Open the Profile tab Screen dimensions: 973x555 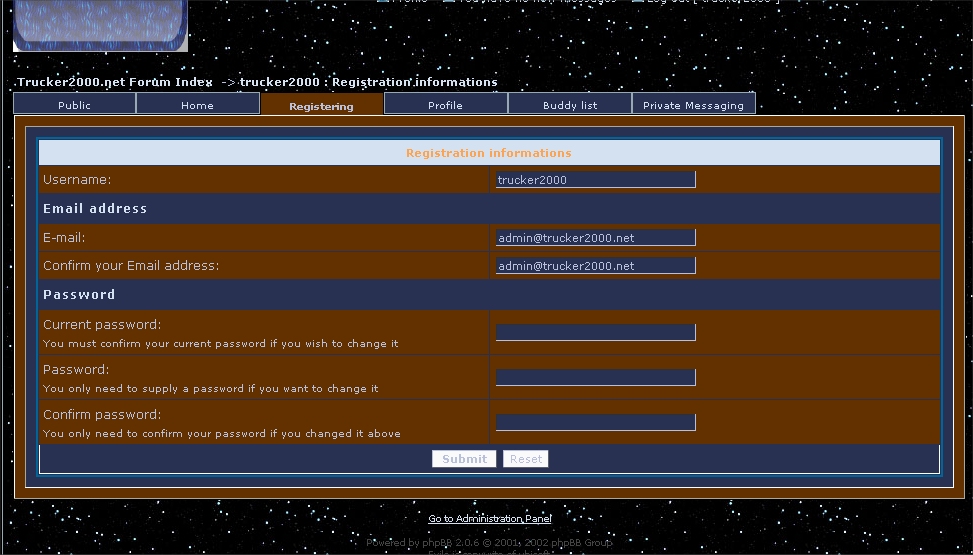point(446,104)
